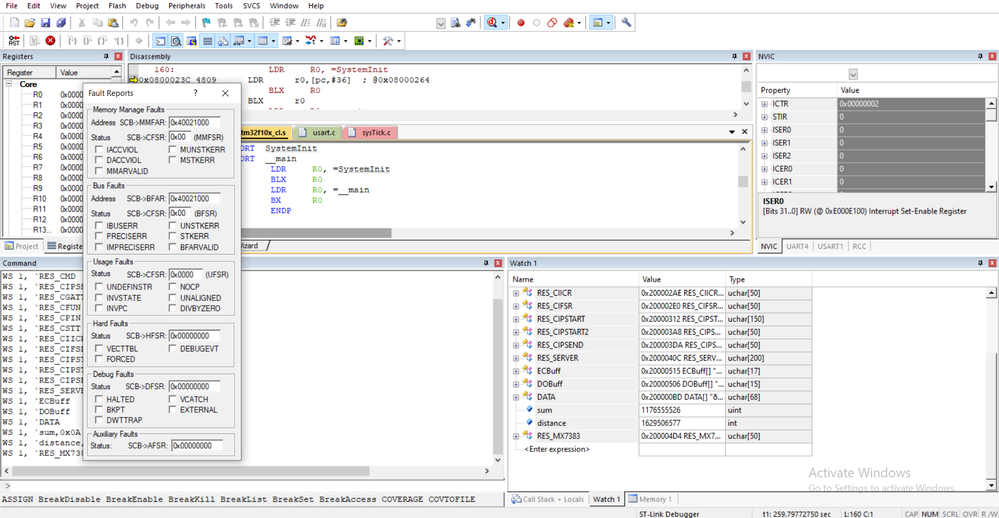The height and width of the screenshot is (518, 999).
Task: Toggle the FORCED hard fault checkbox
Action: (x=98, y=359)
